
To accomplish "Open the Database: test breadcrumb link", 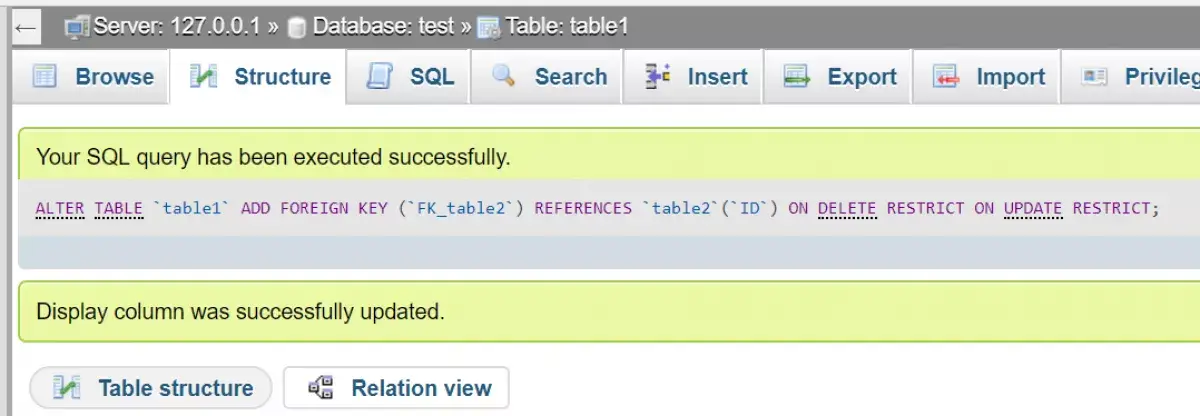I will coord(384,26).
